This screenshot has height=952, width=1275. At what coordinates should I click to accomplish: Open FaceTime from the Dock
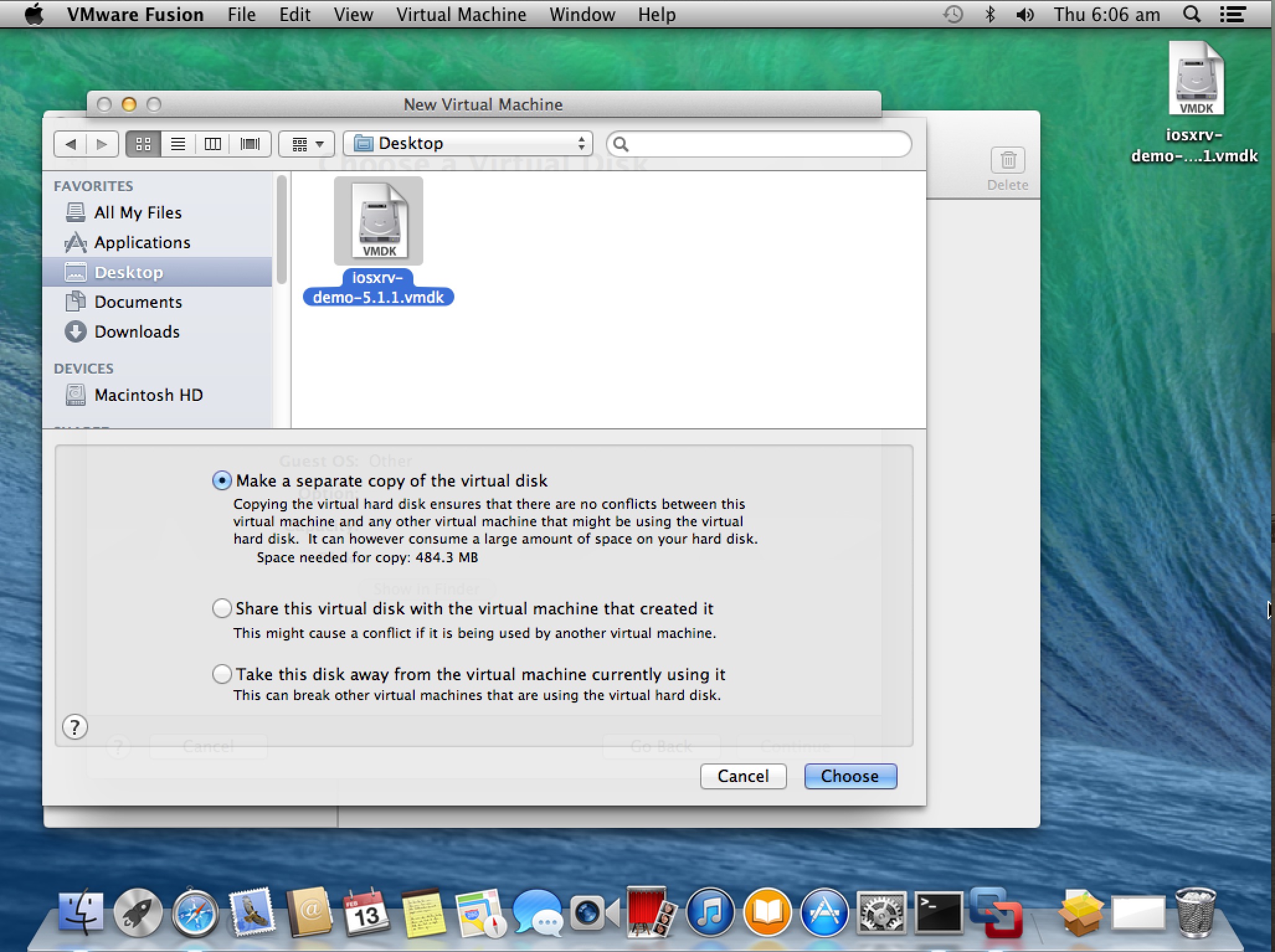click(595, 912)
